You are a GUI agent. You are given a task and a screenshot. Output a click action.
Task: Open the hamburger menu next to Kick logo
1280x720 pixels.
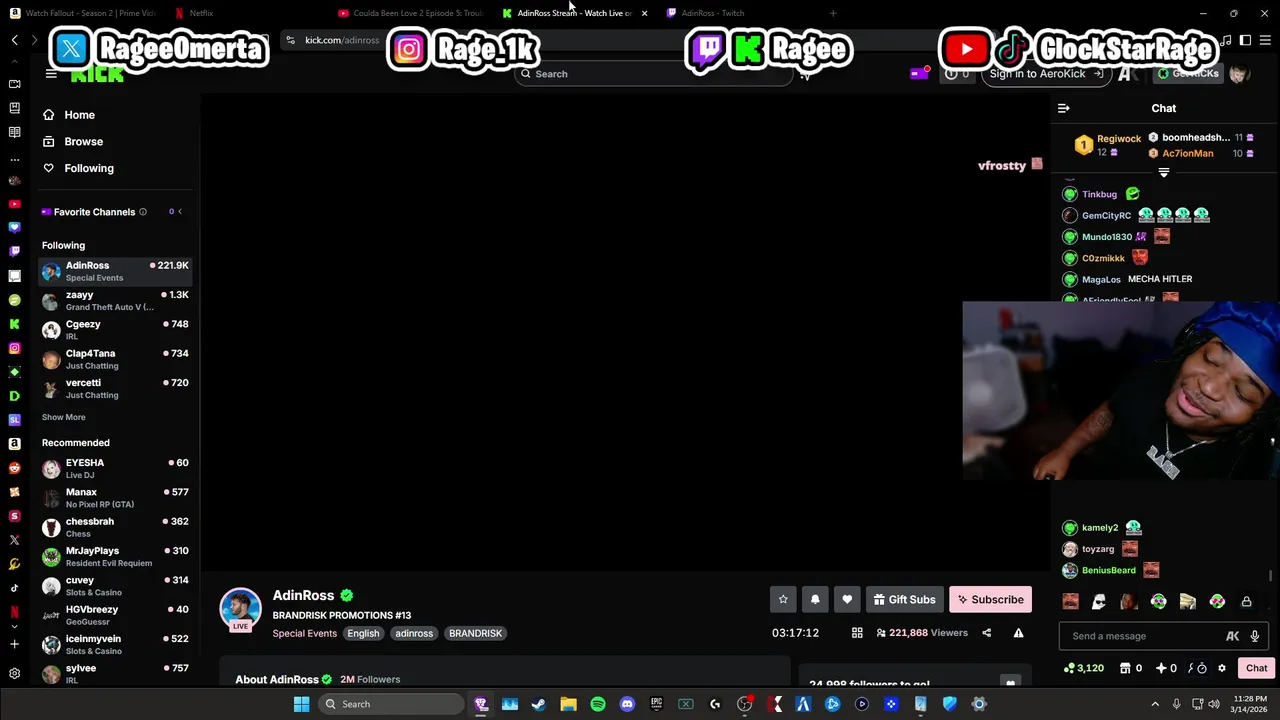coord(51,74)
